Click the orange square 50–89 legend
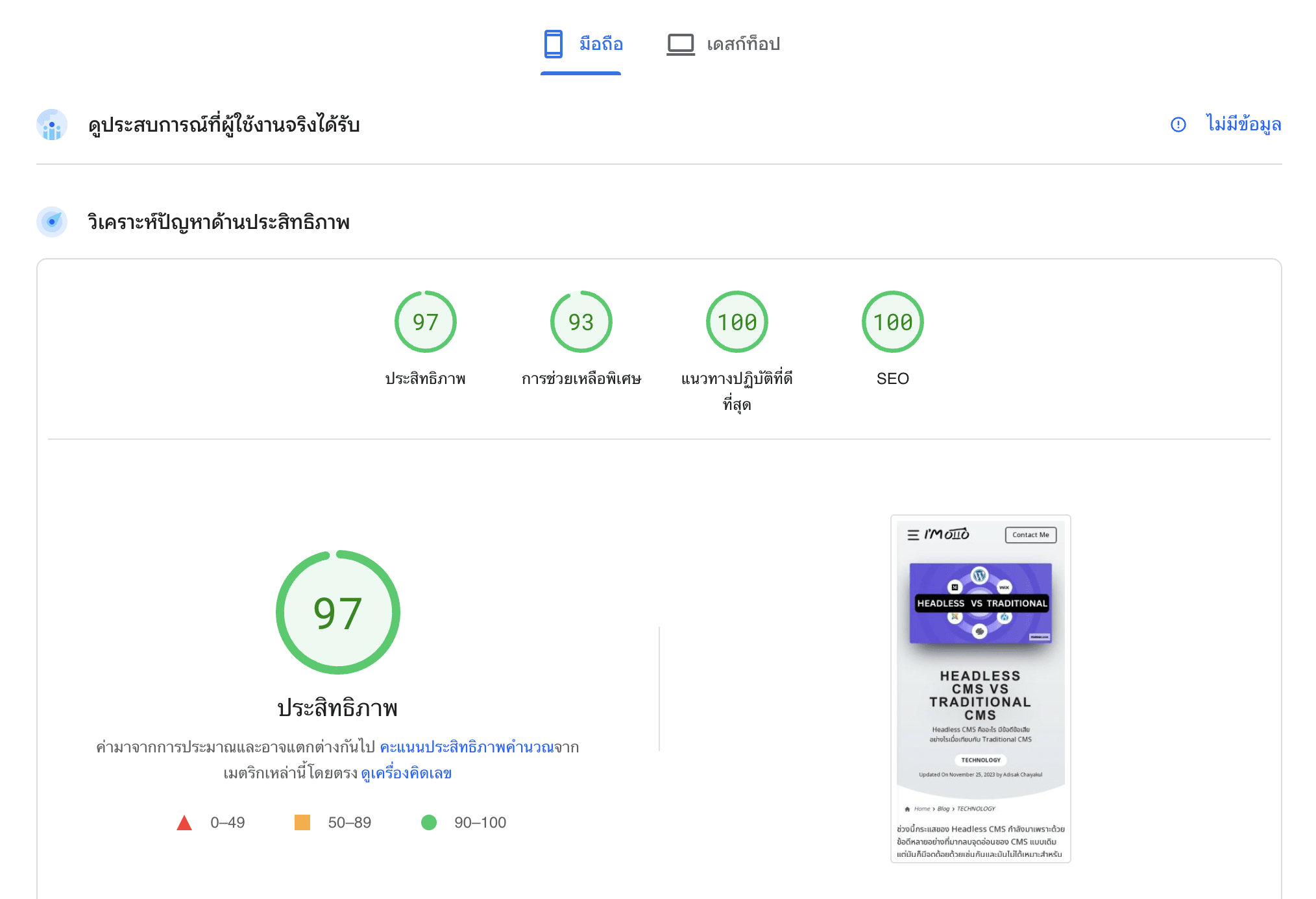The image size is (1316, 899). [x=302, y=822]
